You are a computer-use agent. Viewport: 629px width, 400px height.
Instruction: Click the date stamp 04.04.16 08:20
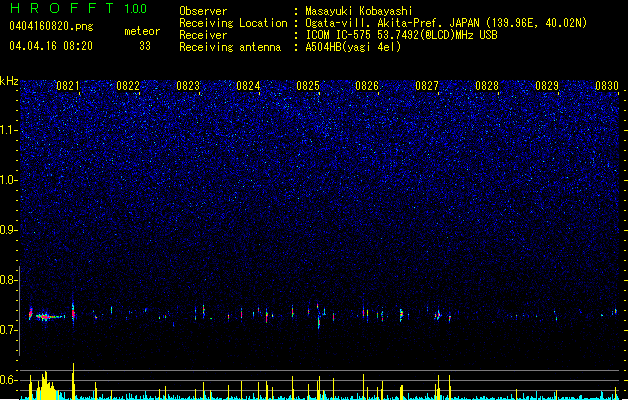[x=51, y=46]
